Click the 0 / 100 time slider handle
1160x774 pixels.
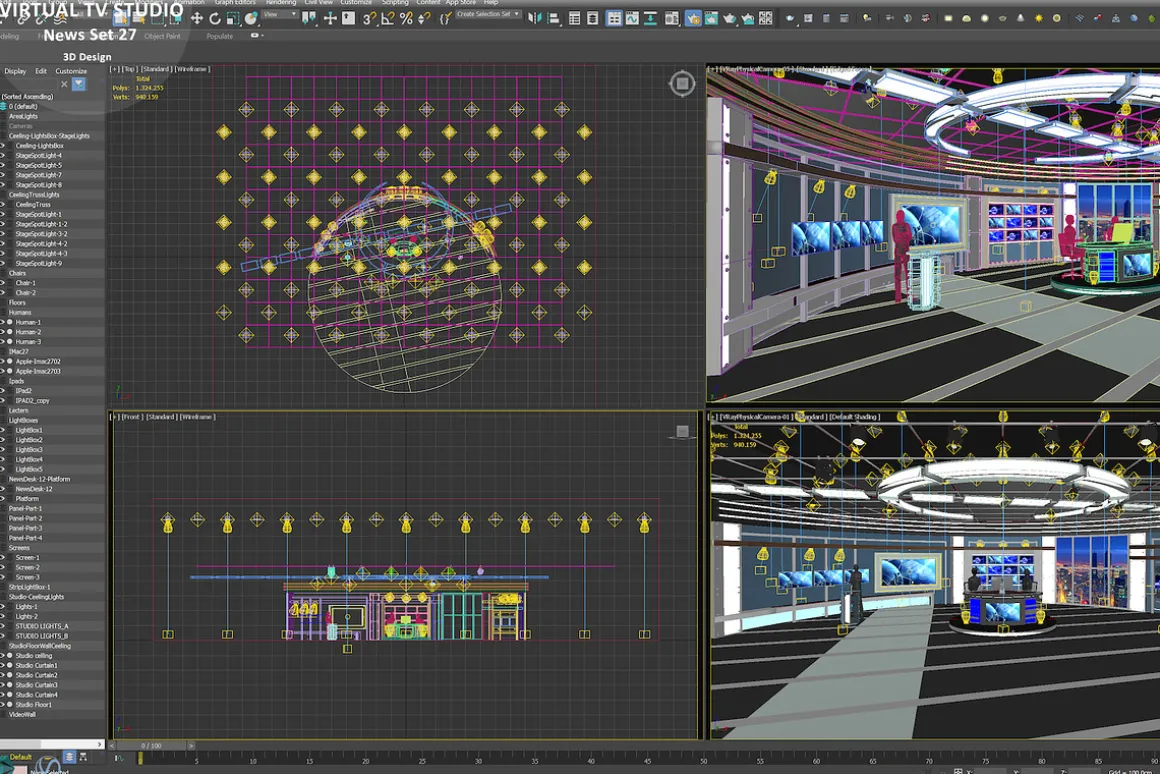[151, 746]
